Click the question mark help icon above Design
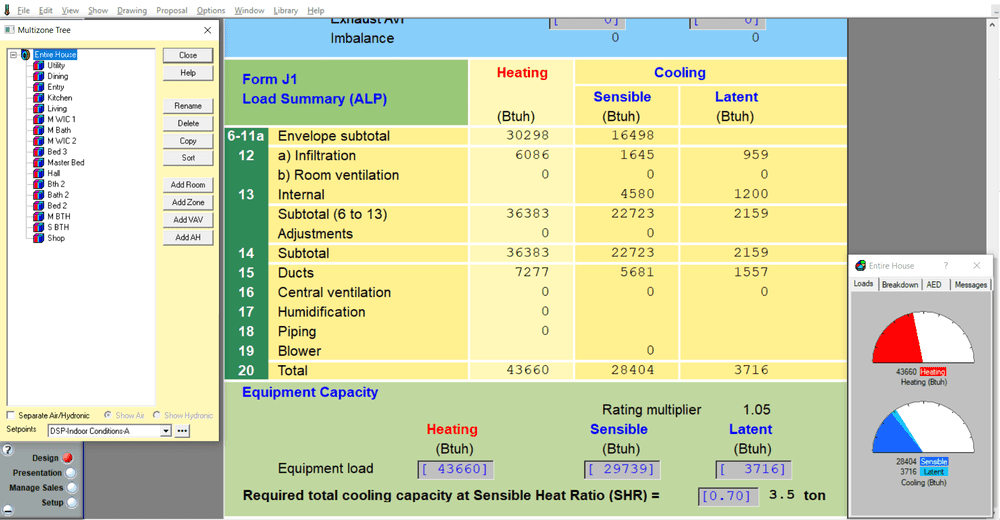 point(8,450)
